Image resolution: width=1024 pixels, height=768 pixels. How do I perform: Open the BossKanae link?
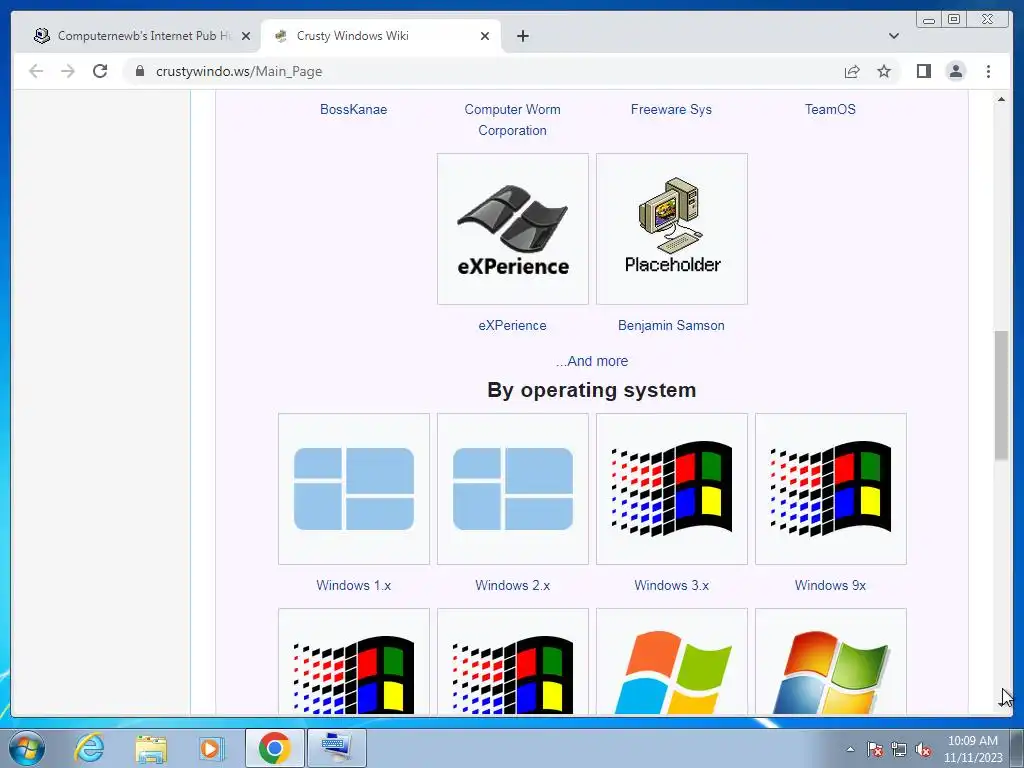[353, 109]
